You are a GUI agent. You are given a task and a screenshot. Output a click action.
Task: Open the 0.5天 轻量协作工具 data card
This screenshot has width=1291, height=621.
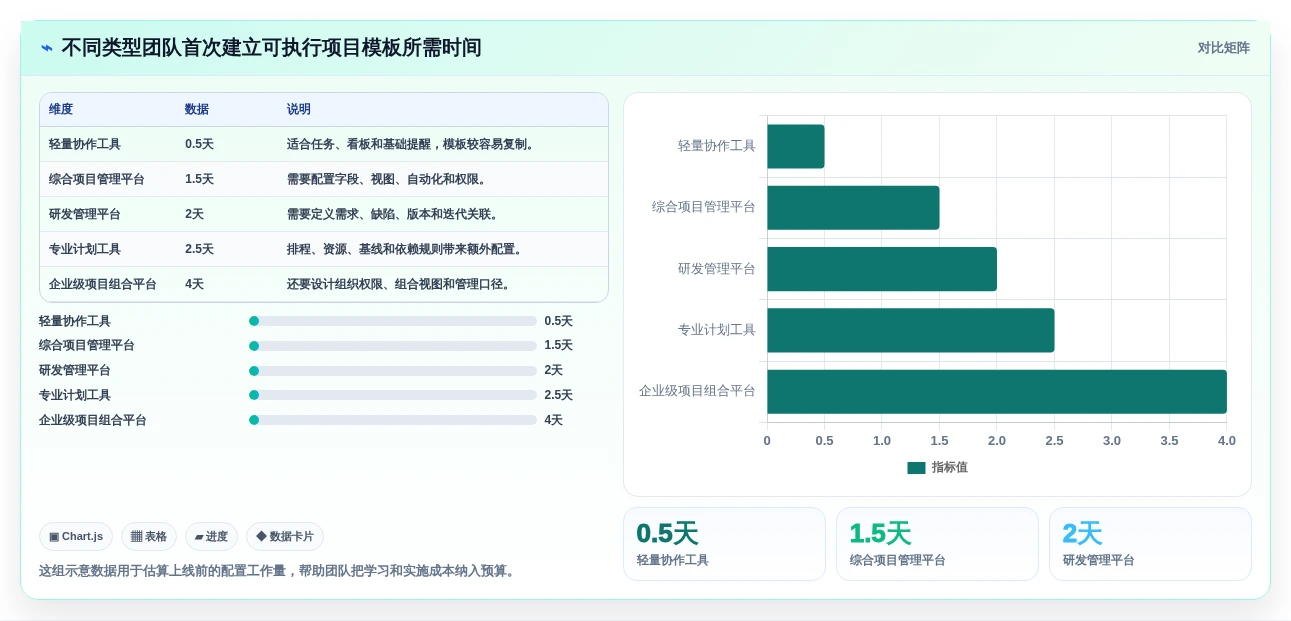724,544
